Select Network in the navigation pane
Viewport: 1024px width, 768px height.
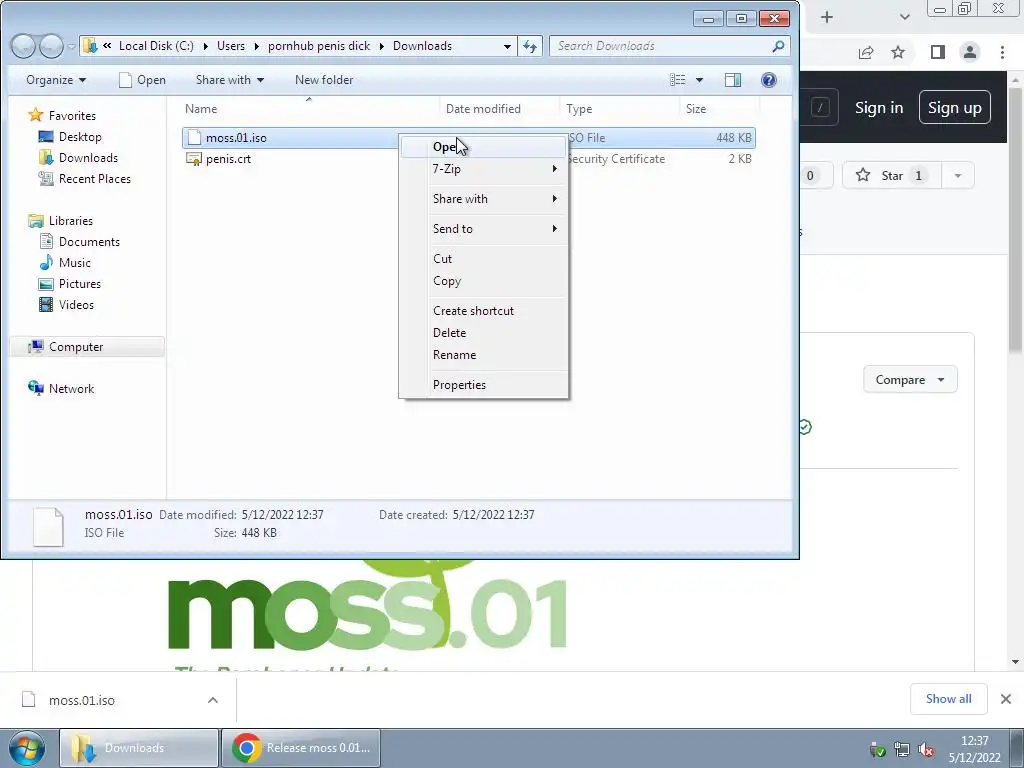(x=71, y=389)
